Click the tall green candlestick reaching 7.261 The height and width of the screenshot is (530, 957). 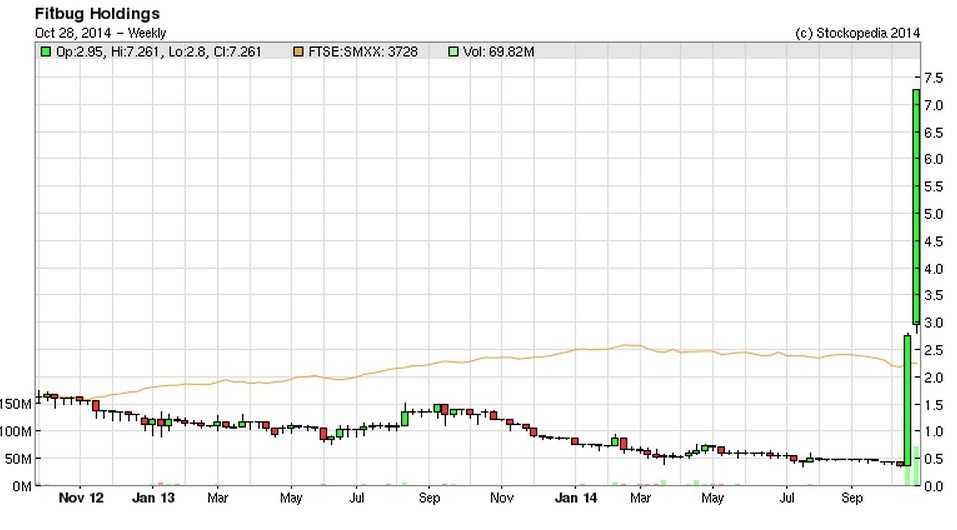tap(916, 206)
